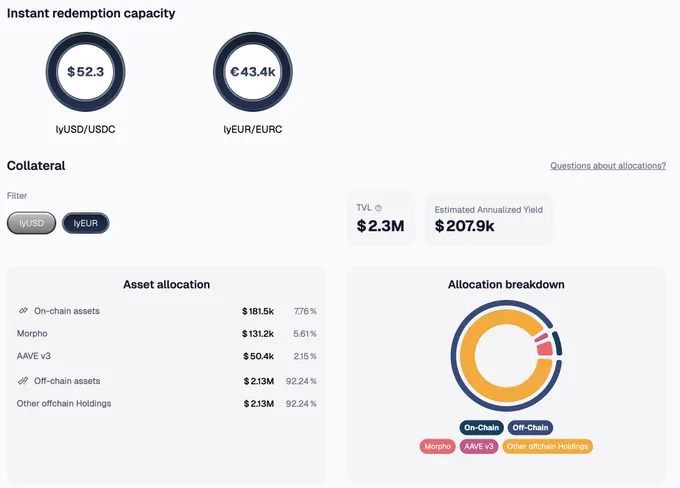The height and width of the screenshot is (488, 680).
Task: Click the Allocation breakdown heading
Action: [x=506, y=285]
